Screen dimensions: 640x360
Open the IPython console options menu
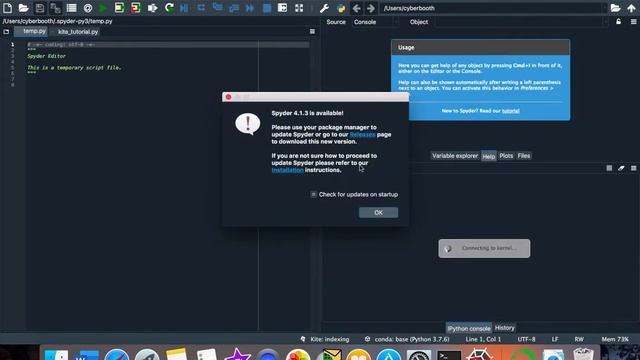[633, 168]
